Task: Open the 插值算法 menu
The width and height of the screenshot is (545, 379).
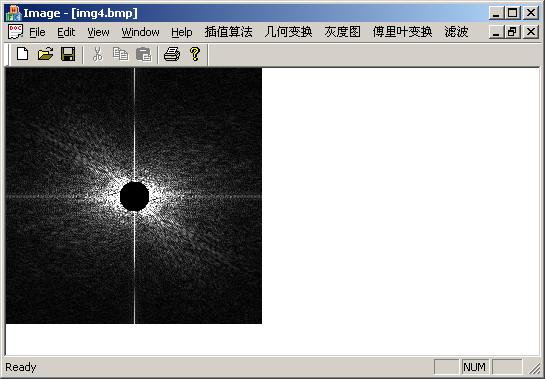Action: click(228, 32)
